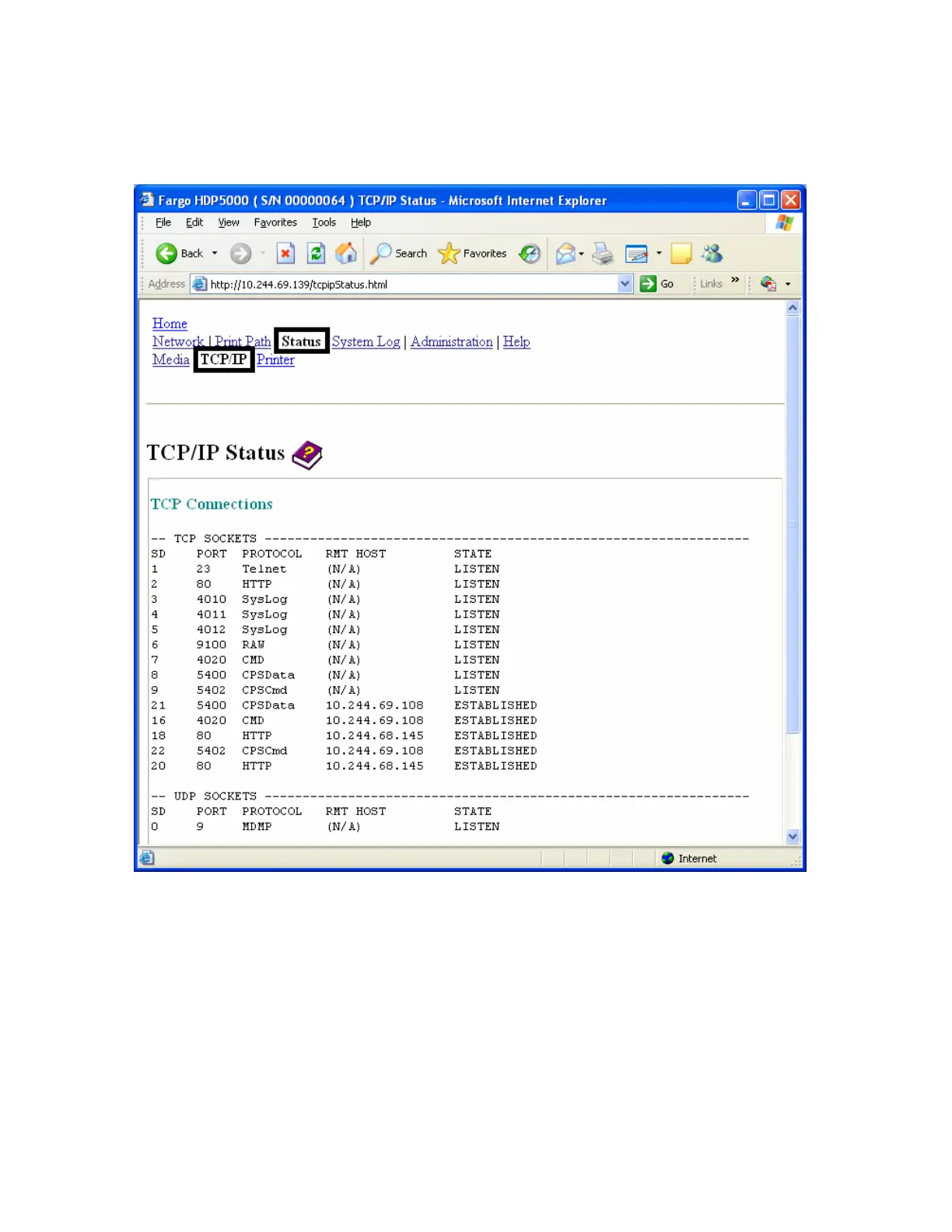This screenshot has height=1232, width=952.
Task: Open the Network link
Action: (178, 341)
